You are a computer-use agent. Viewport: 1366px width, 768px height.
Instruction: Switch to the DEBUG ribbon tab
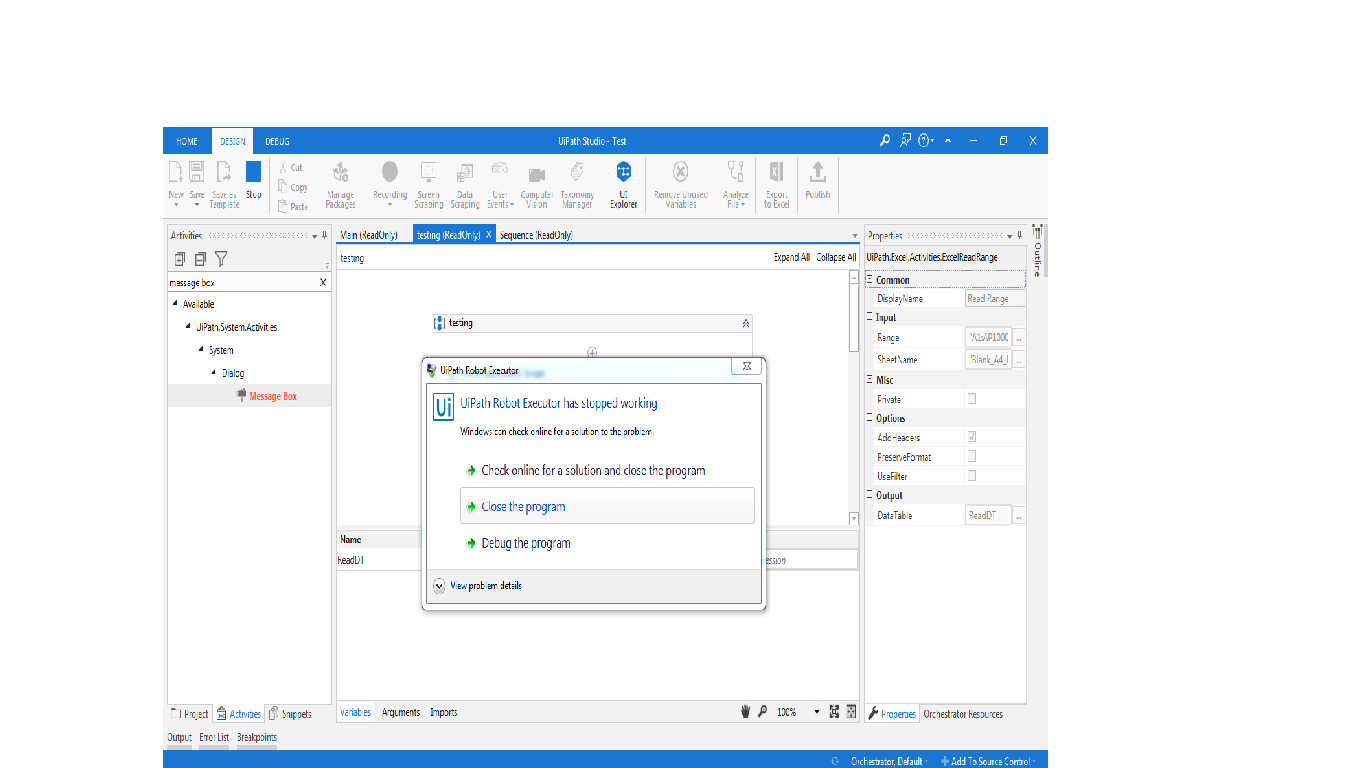277,140
